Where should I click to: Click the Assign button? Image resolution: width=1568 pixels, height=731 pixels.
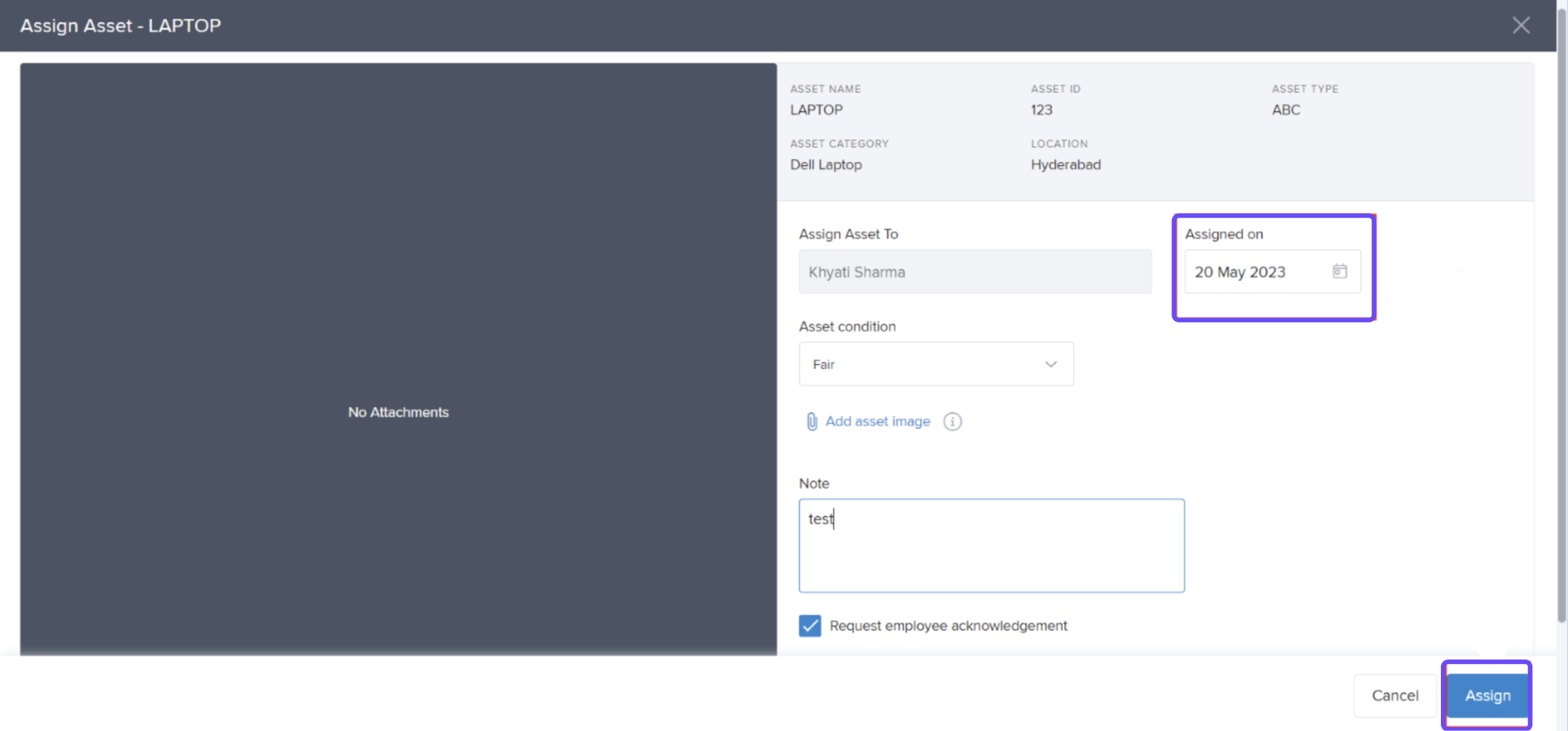[1487, 695]
